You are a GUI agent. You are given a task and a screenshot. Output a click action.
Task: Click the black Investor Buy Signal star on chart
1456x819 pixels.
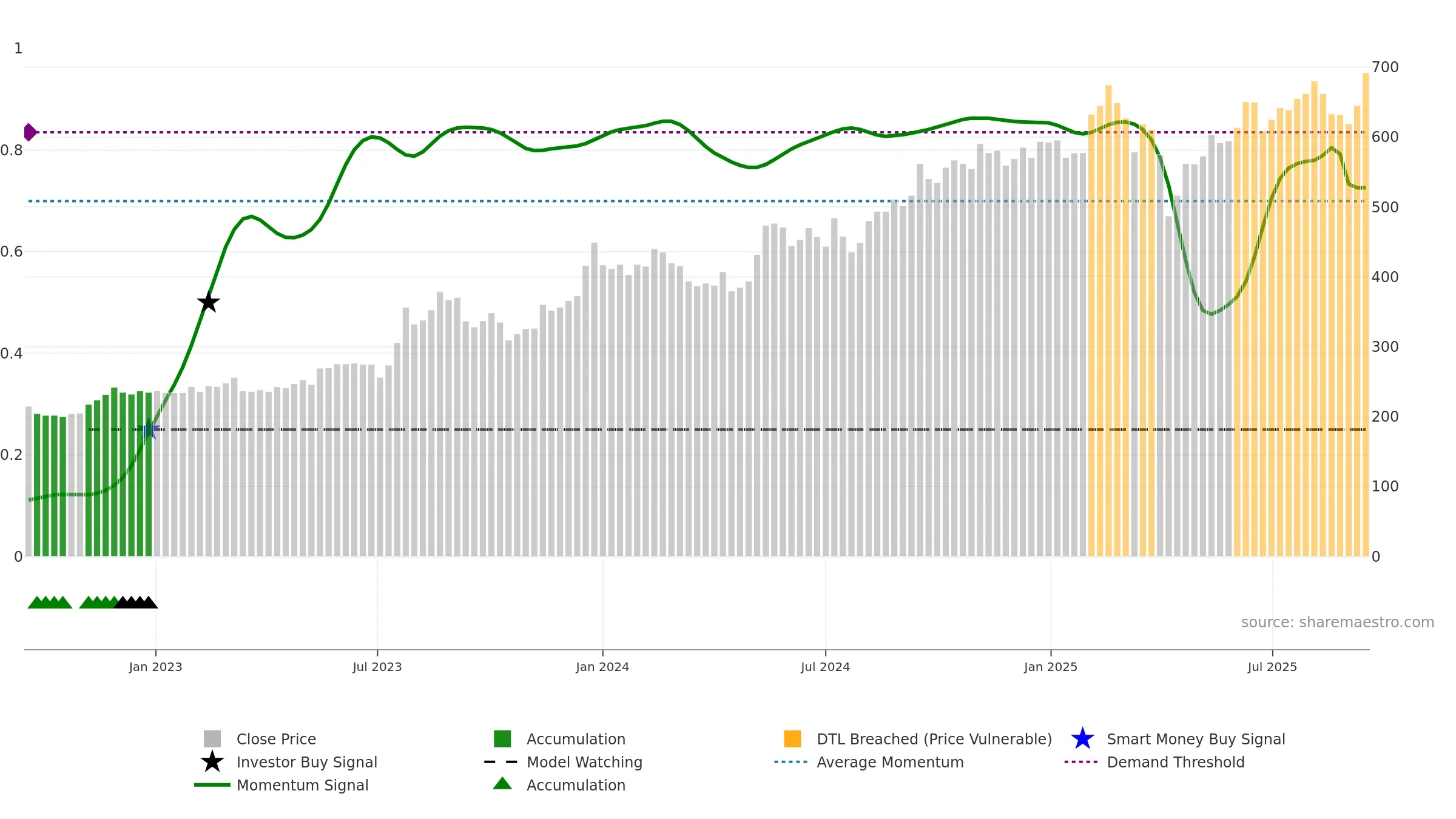[x=208, y=302]
